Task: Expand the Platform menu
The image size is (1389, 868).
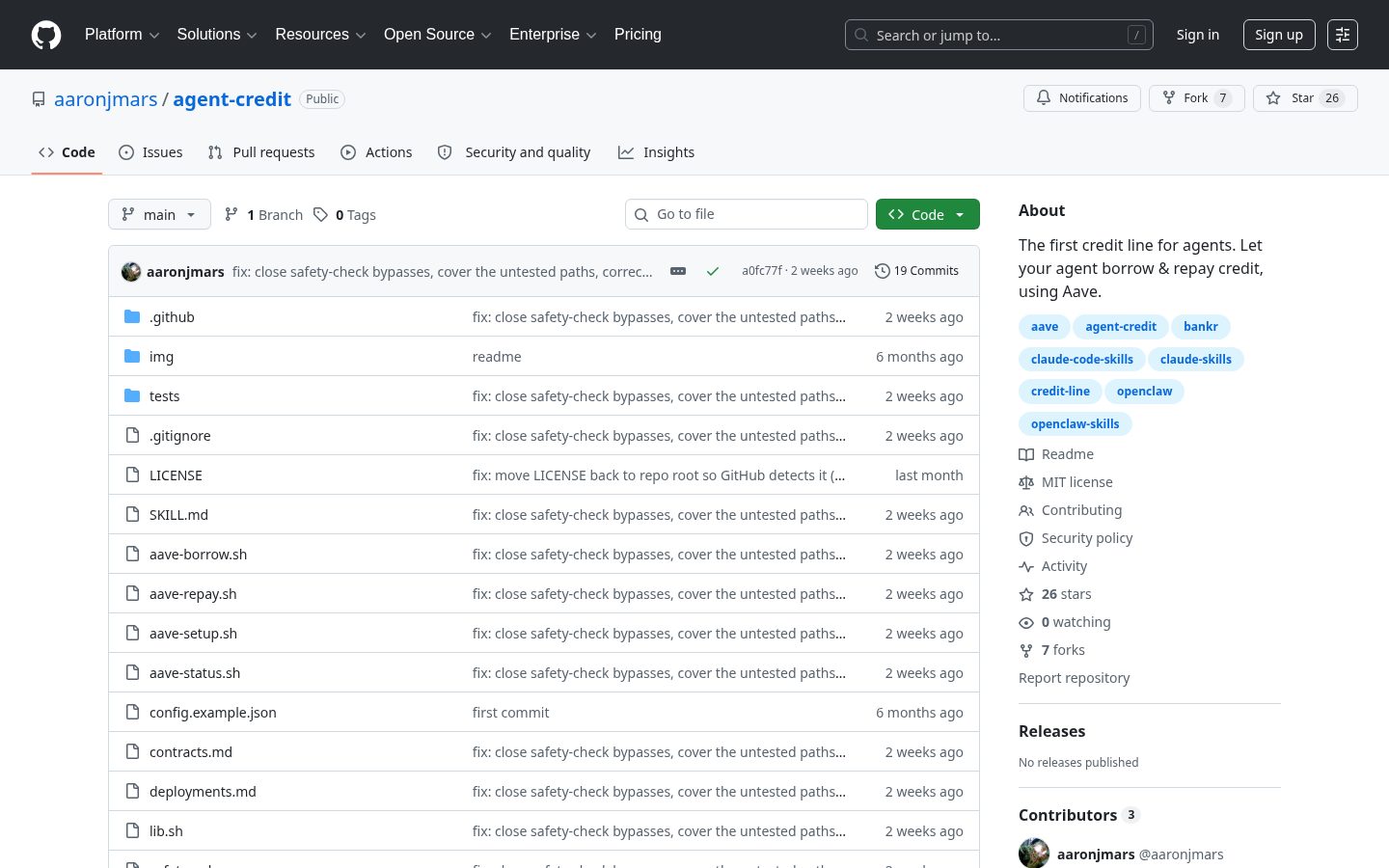Action: pos(123,35)
